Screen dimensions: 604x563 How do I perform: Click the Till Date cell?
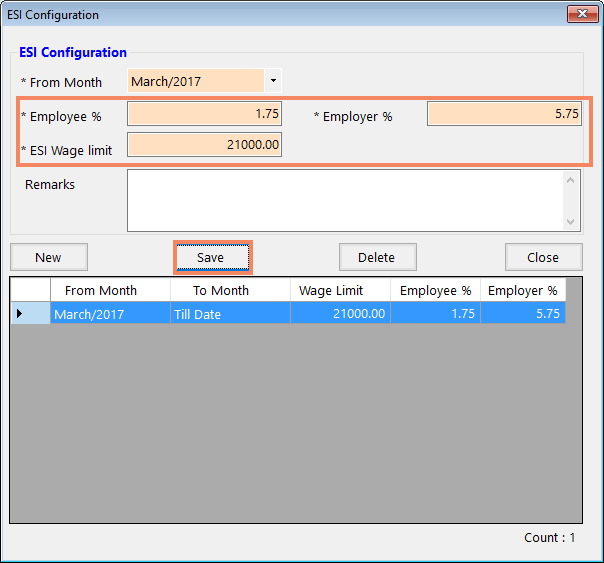point(230,313)
